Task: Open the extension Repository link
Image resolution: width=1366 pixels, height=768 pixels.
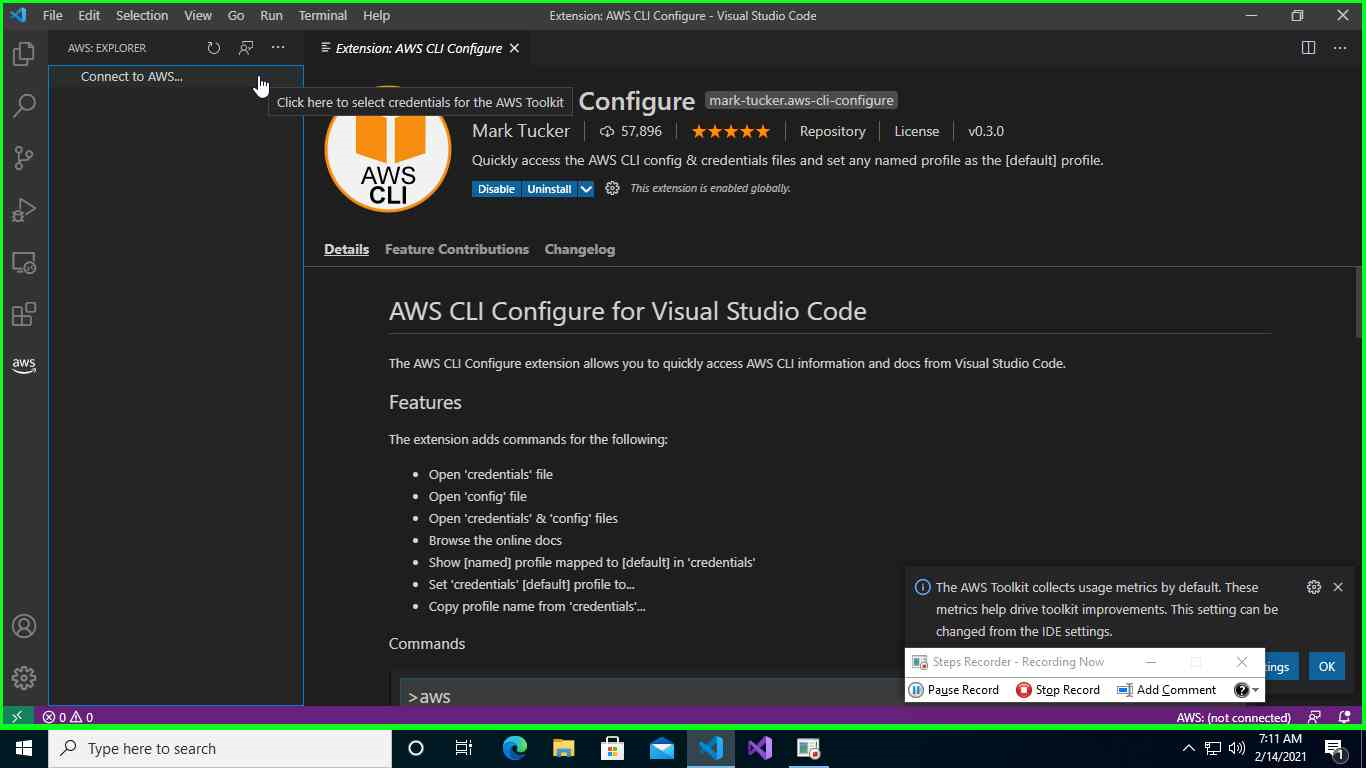Action: point(832,131)
